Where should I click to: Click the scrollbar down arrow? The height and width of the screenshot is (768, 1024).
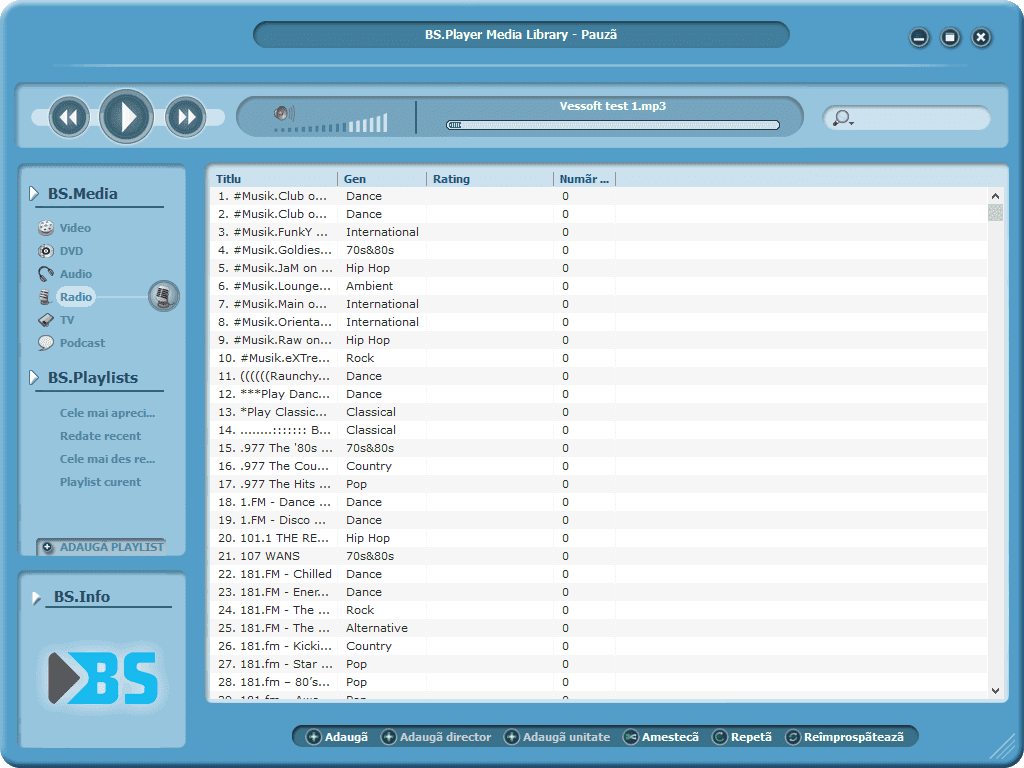[995, 690]
